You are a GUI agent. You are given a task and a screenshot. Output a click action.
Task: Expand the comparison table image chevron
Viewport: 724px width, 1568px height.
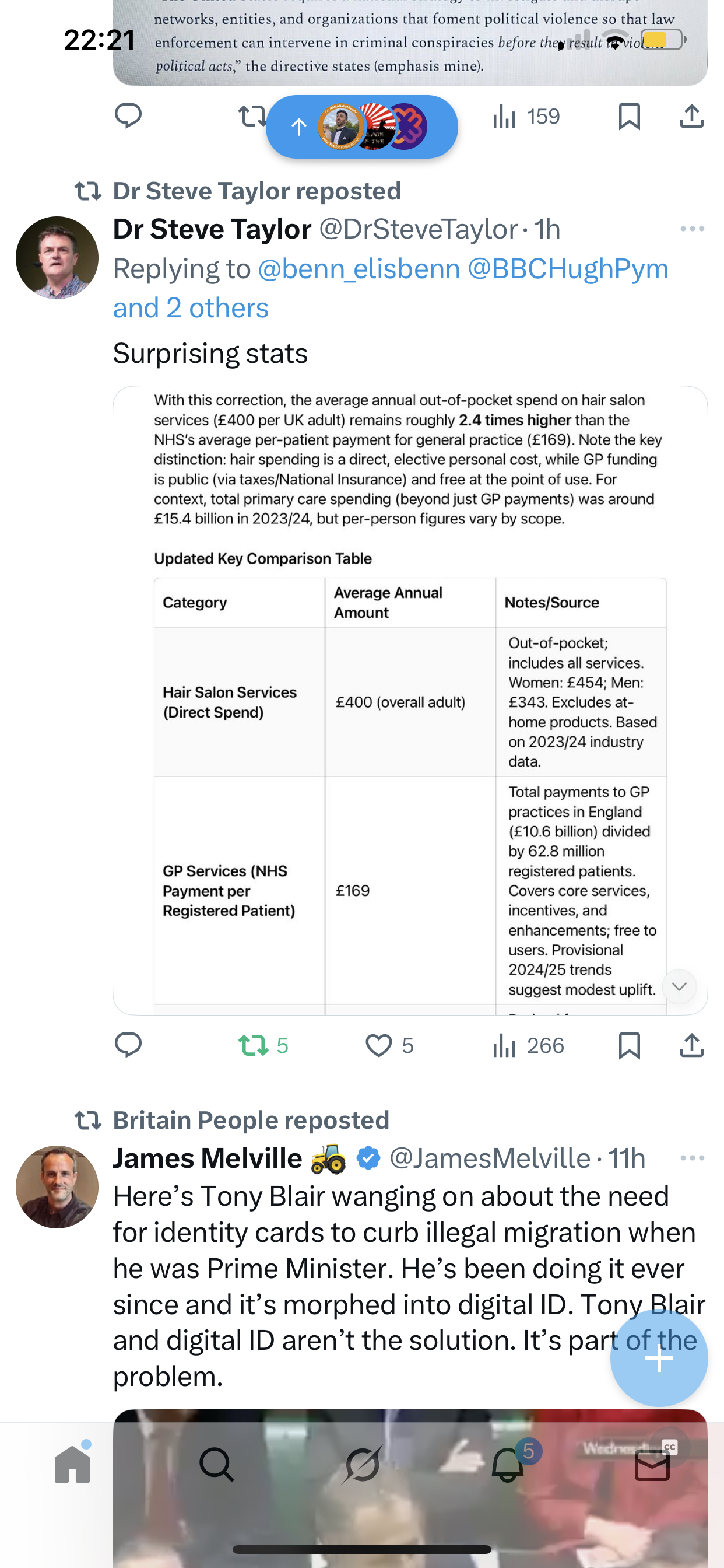(679, 986)
